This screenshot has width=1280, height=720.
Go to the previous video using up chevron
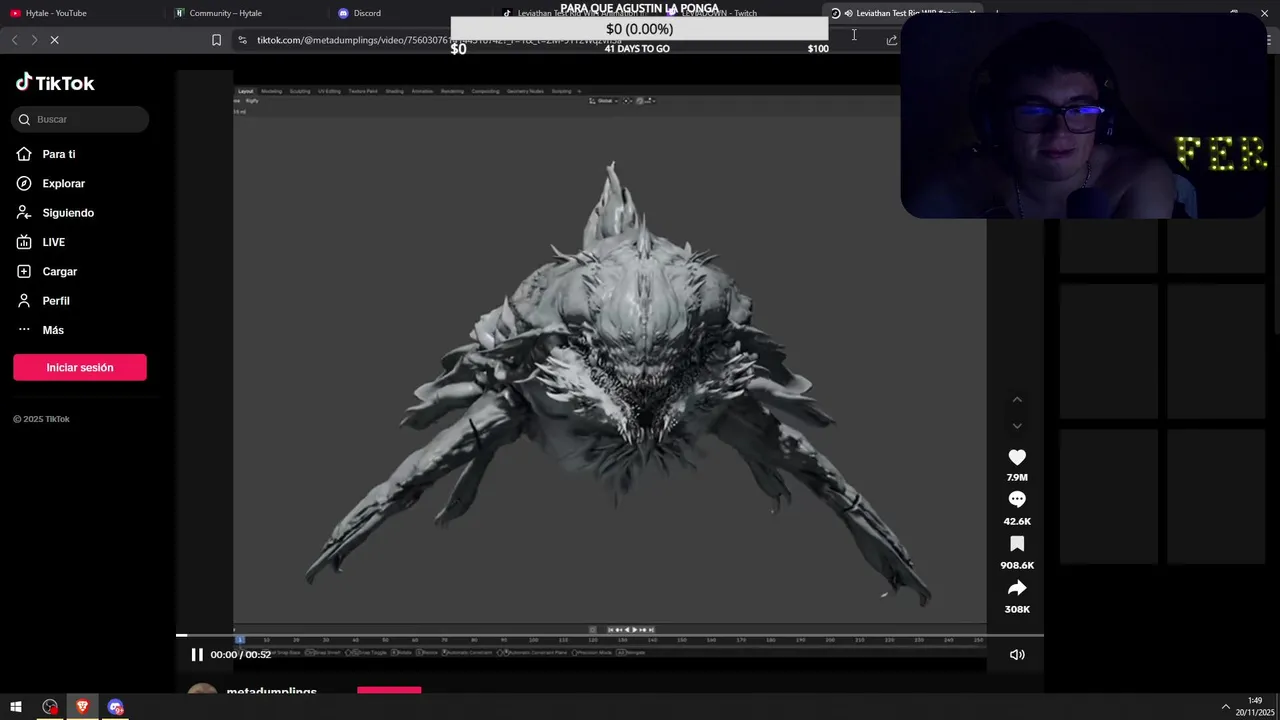1017,400
